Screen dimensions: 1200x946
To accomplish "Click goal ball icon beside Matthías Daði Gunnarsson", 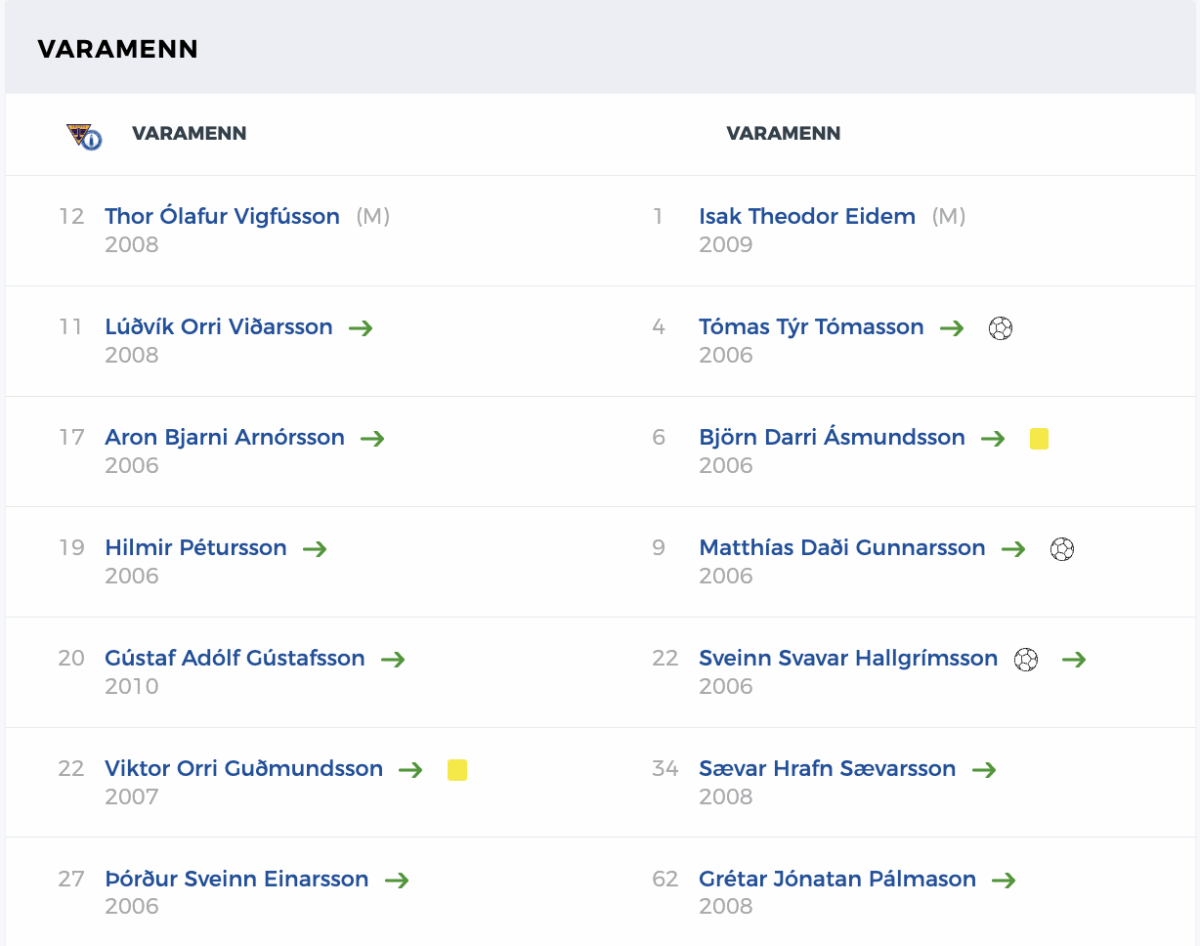I will click(1062, 549).
